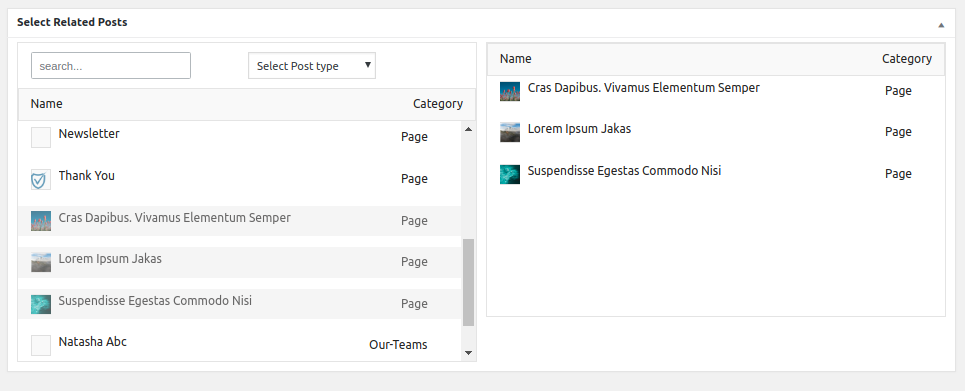This screenshot has width=965, height=391.
Task: Click Suspendisse Egestas thumbnail in left list
Action: 41,304
